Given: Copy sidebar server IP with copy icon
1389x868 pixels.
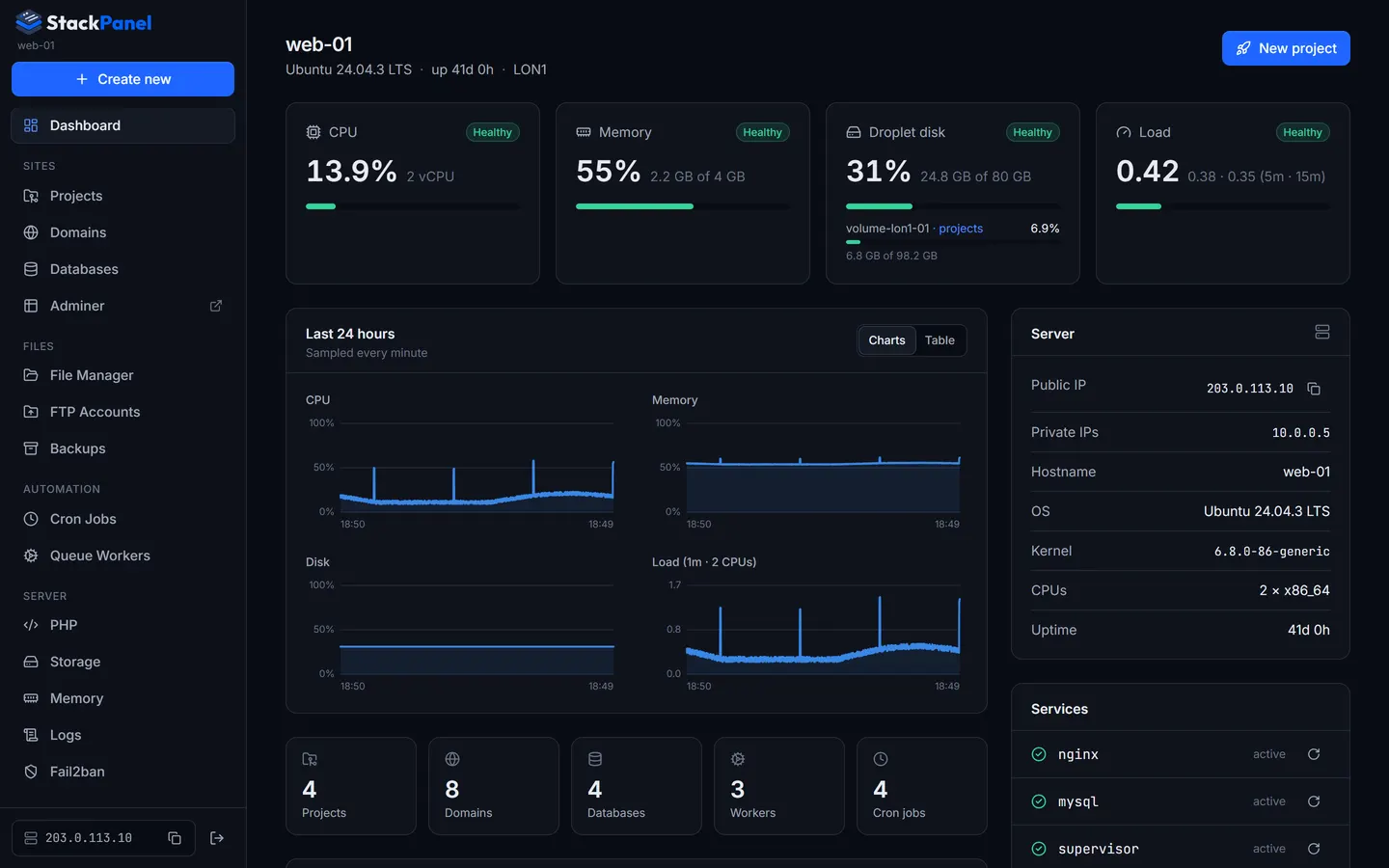Looking at the screenshot, I should tap(175, 838).
